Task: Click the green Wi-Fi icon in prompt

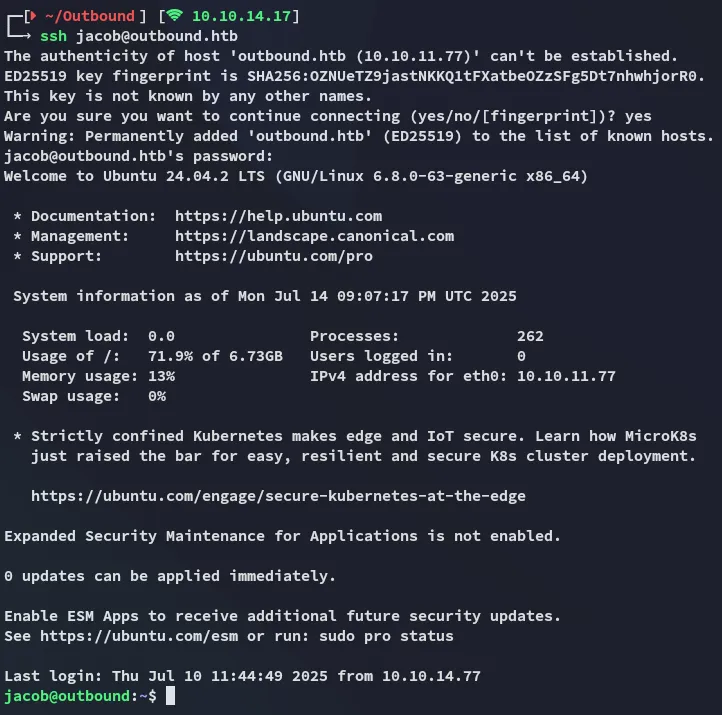Action: coord(175,16)
